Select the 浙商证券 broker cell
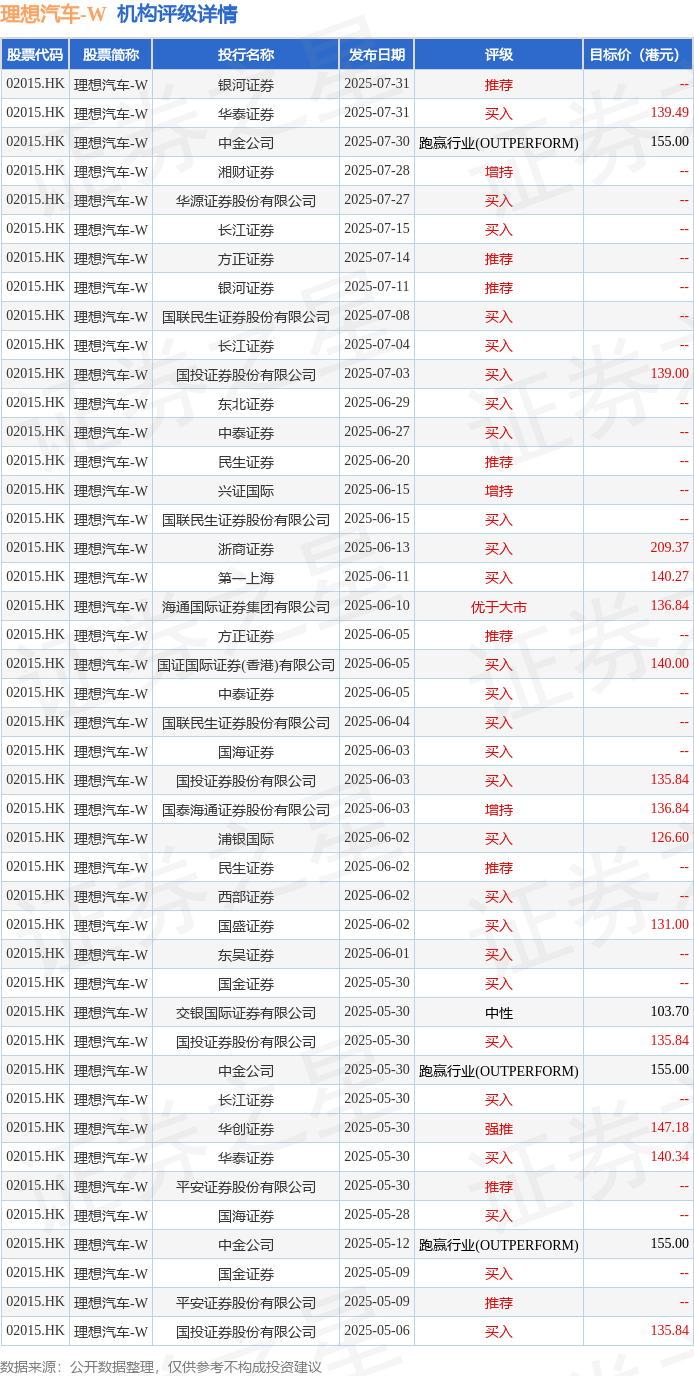The height and width of the screenshot is (1376, 694). point(246,549)
